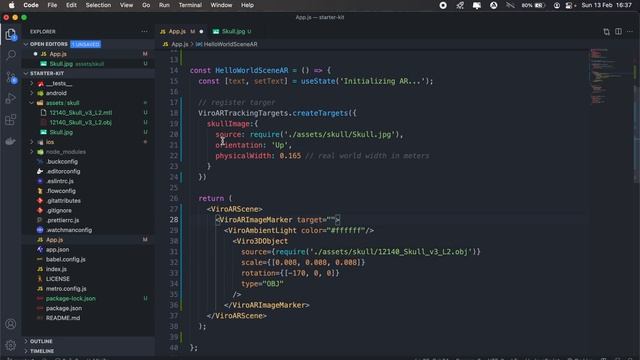Open the File menu
The height and width of the screenshot is (360, 640).
52,5
